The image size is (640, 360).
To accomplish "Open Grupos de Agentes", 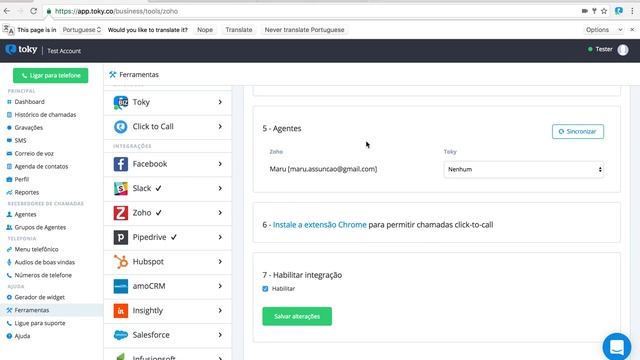I will coord(40,227).
